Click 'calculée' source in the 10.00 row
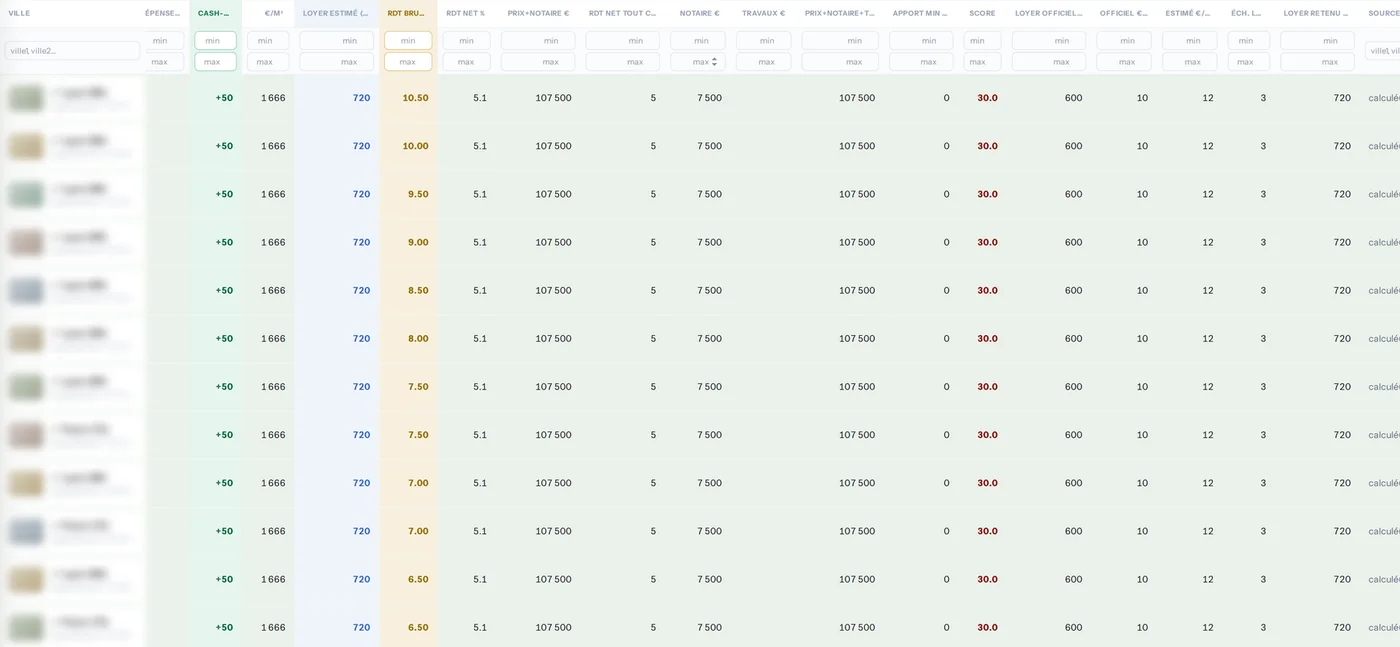The height and width of the screenshot is (647, 1400). click(1384, 146)
